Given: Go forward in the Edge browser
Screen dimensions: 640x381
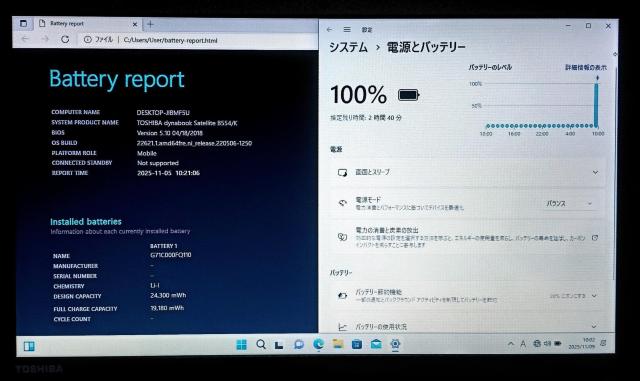Looking at the screenshot, I should pos(45,39).
